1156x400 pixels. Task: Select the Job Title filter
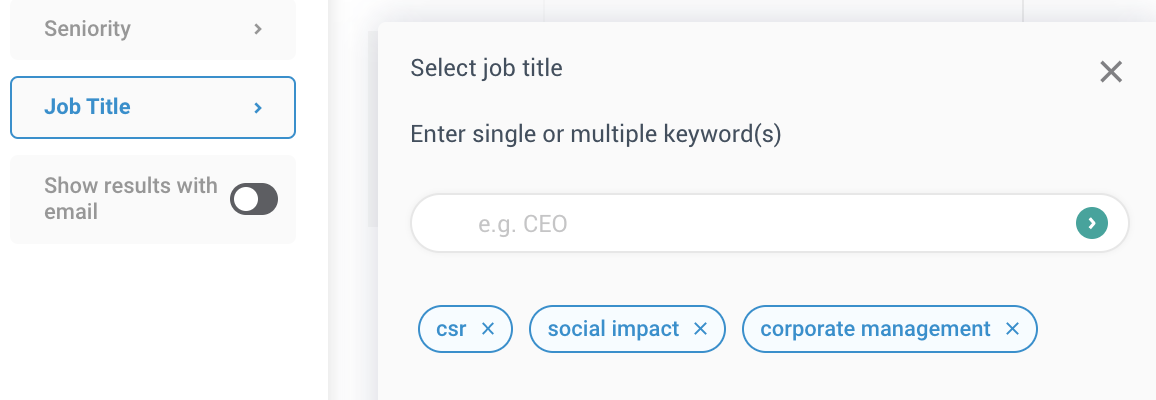[x=153, y=108]
